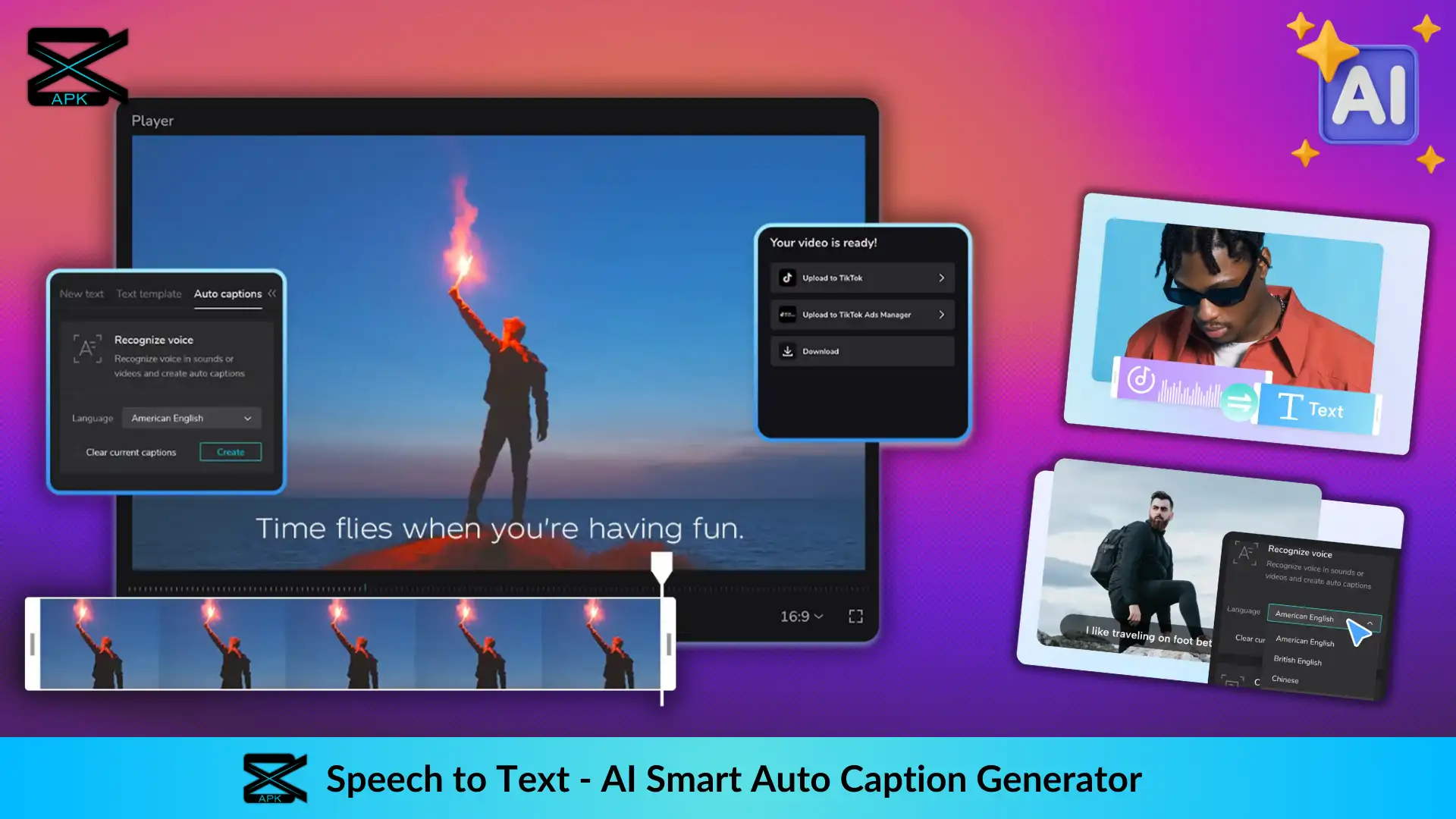Screen dimensions: 1456x819
Task: Click the Create button for captions
Action: (229, 452)
